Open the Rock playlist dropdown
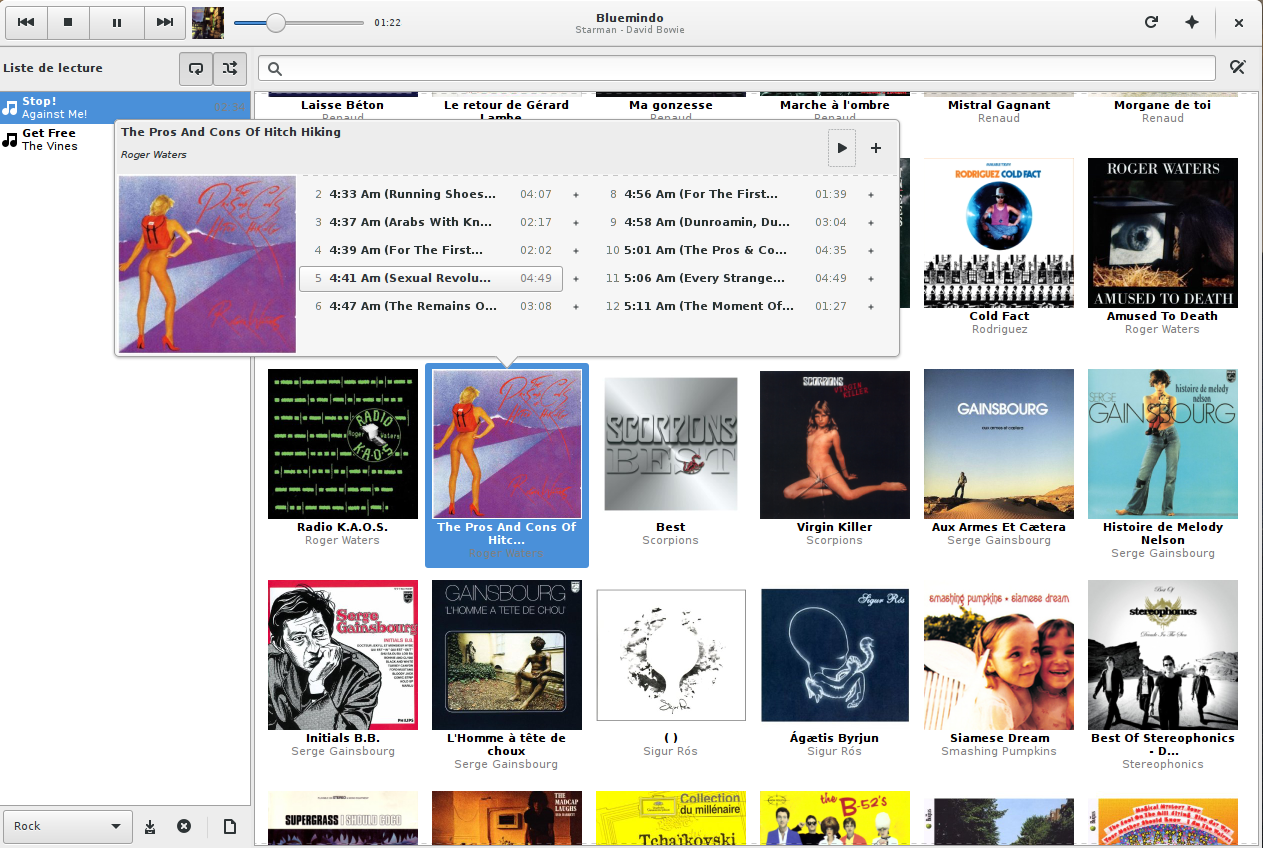Viewport: 1263px width, 848px height. (68, 826)
